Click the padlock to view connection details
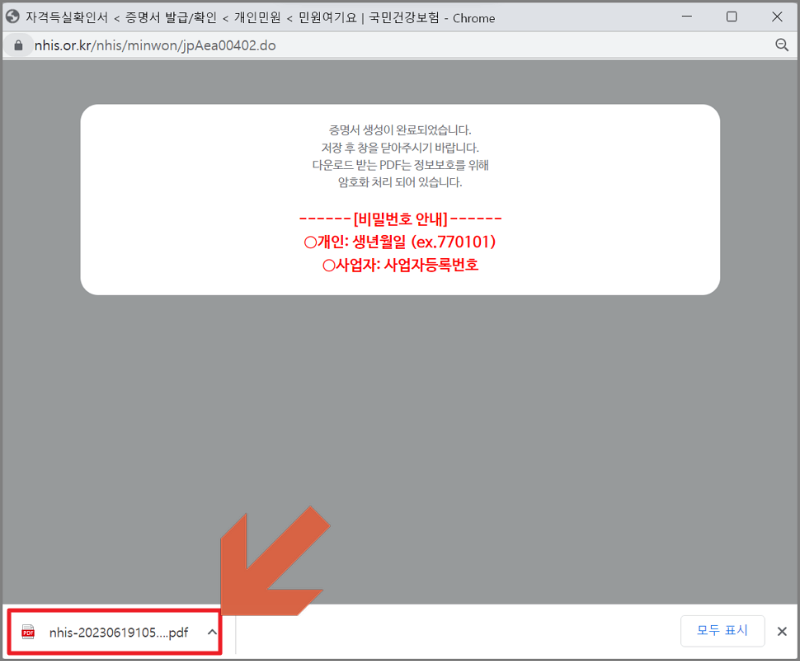This screenshot has width=800, height=661. (x=19, y=45)
